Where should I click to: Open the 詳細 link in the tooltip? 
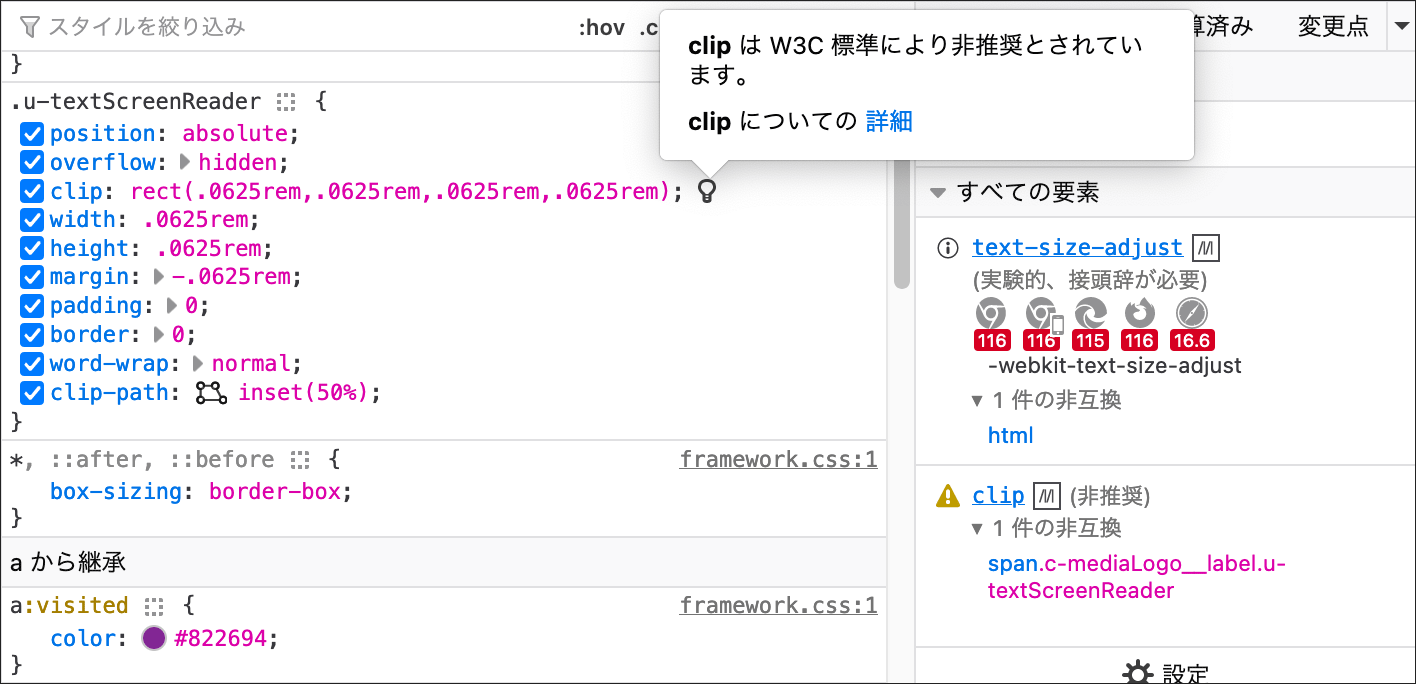click(889, 122)
